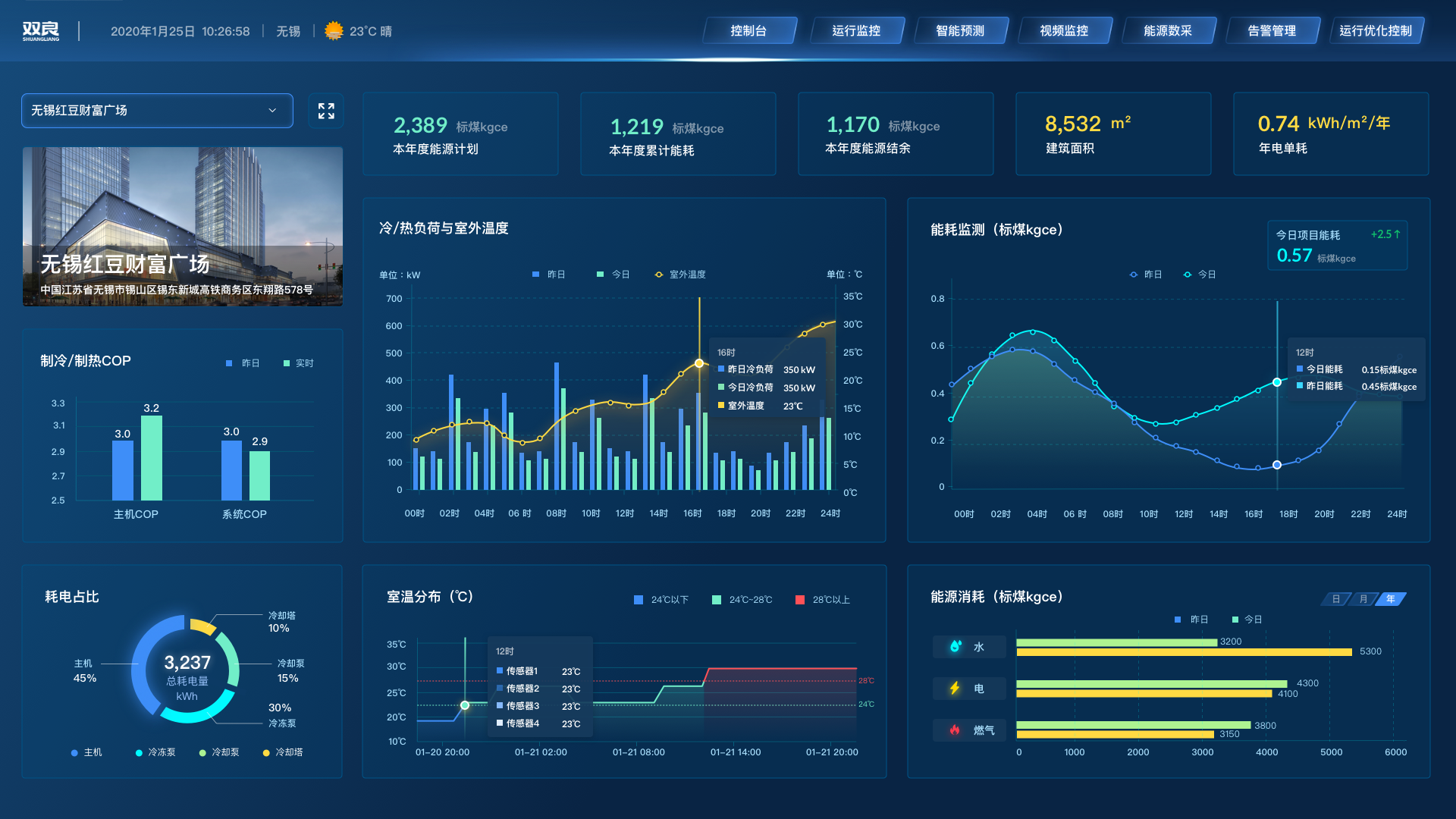Switch to the 运行监控 tab

(856, 31)
